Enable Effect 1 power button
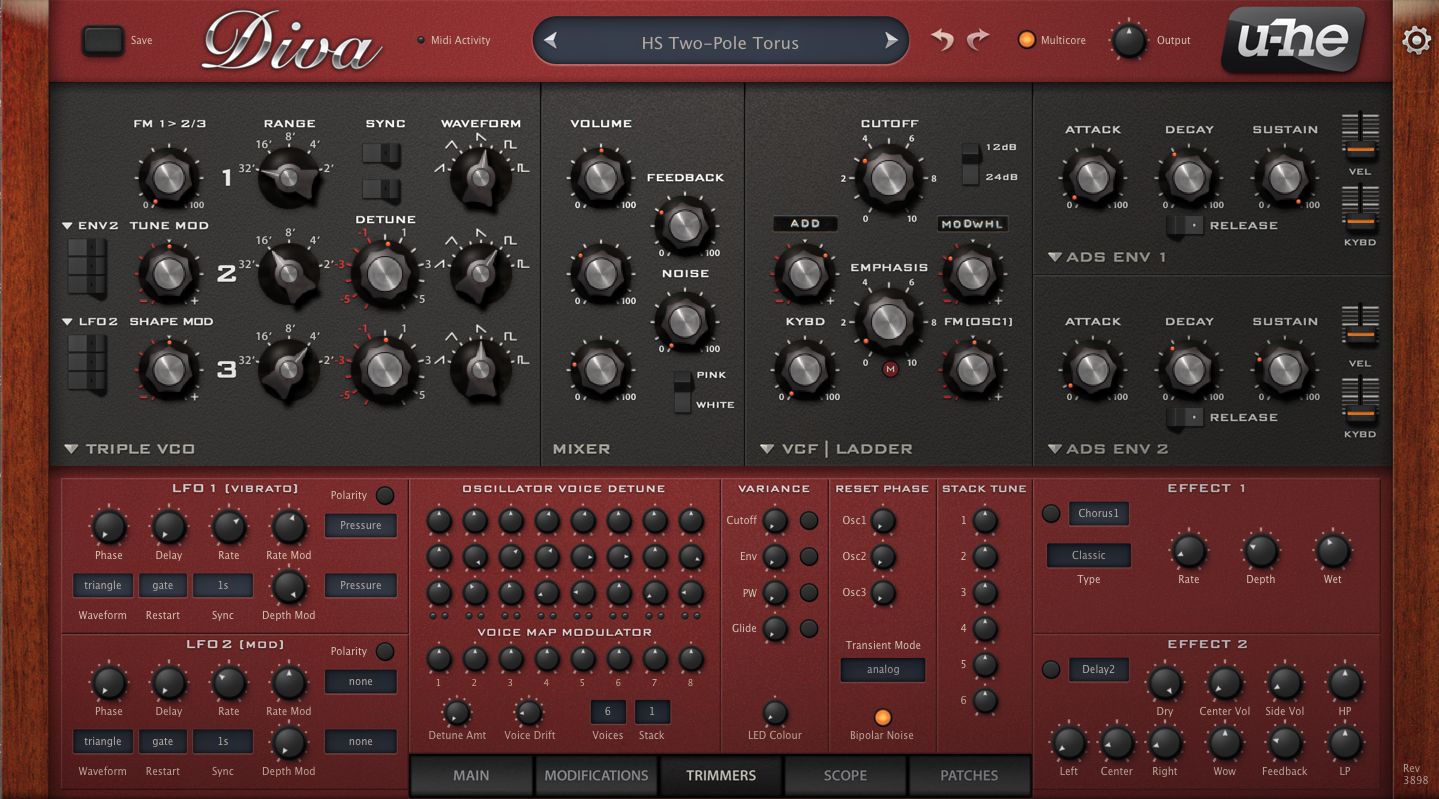Screen dimensions: 1439x799 click(x=1051, y=514)
